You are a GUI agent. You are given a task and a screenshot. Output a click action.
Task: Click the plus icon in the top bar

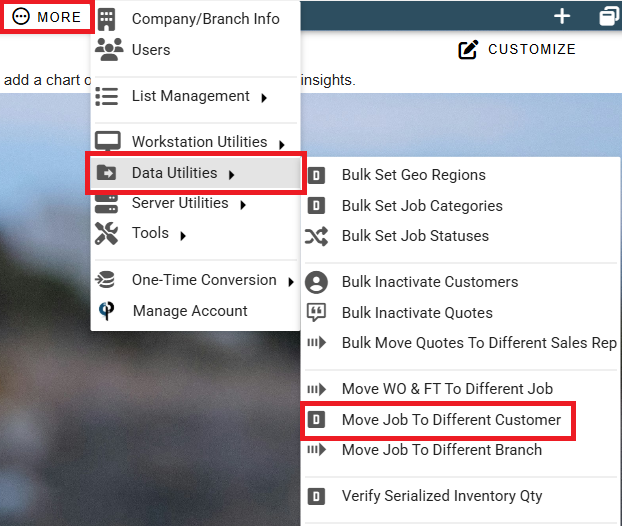(562, 16)
